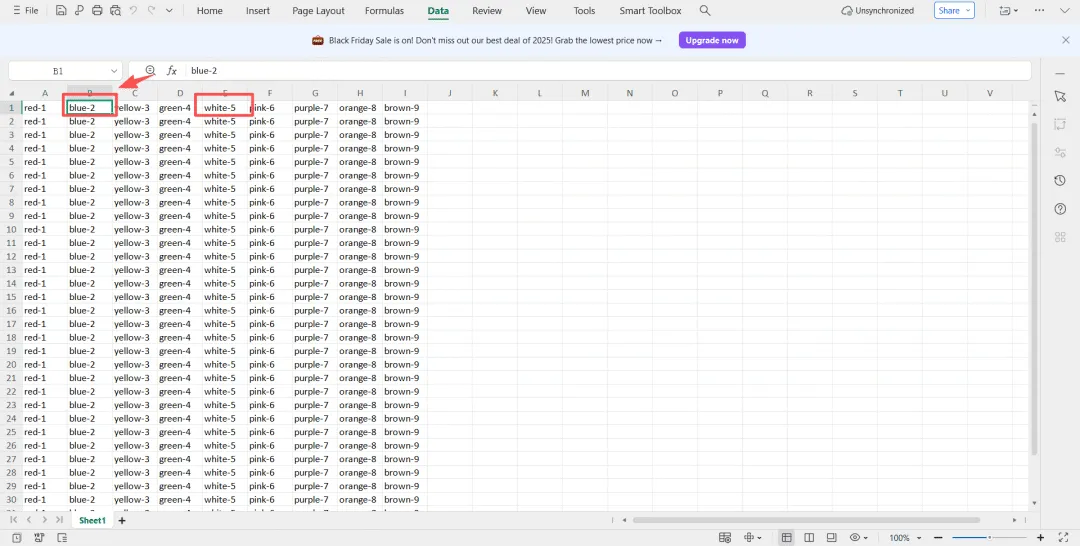Click the Add sheet plus icon
Viewport: 1080px width, 546px height.
click(x=122, y=521)
